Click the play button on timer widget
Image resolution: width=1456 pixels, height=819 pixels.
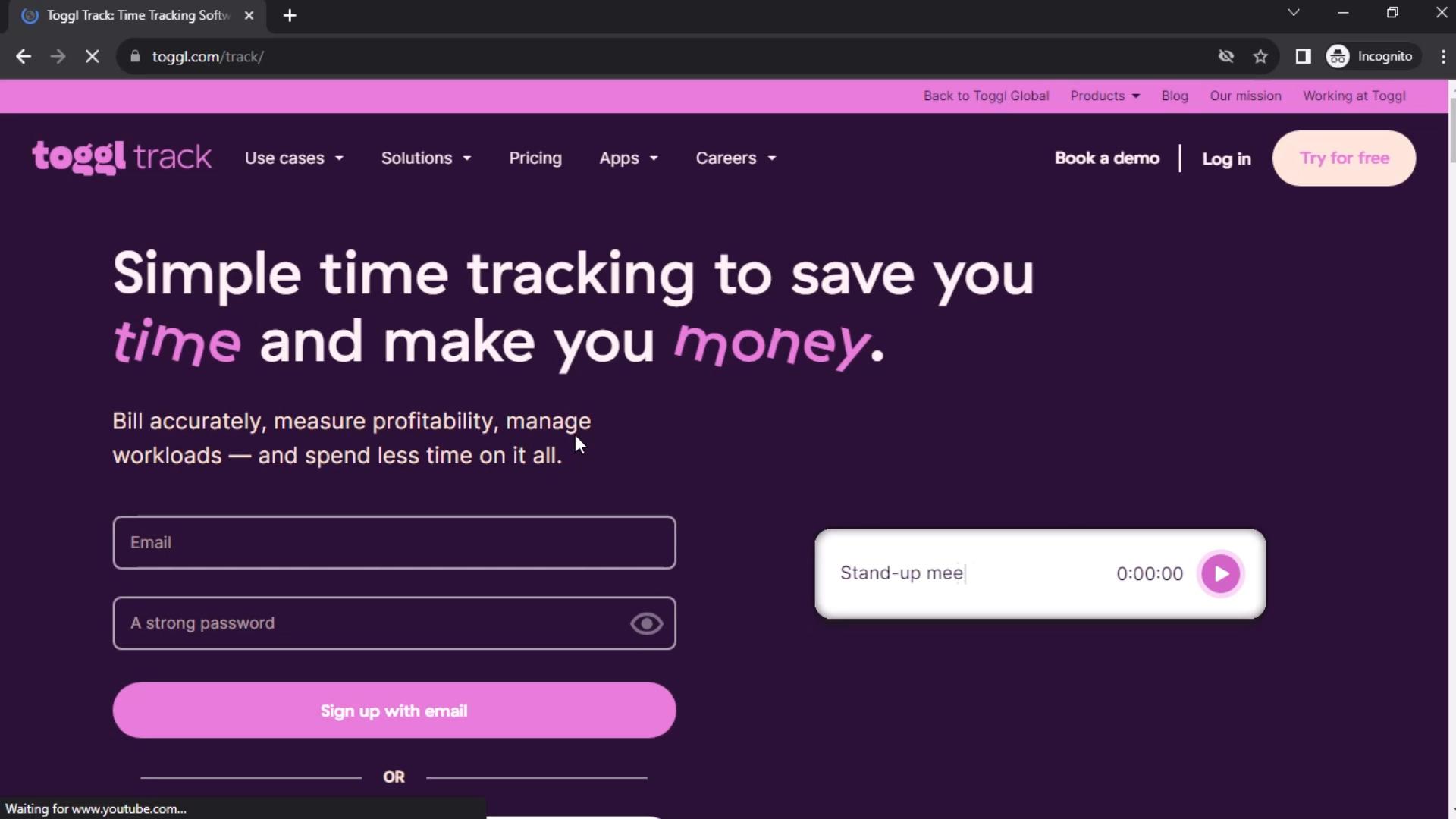coord(1221,573)
